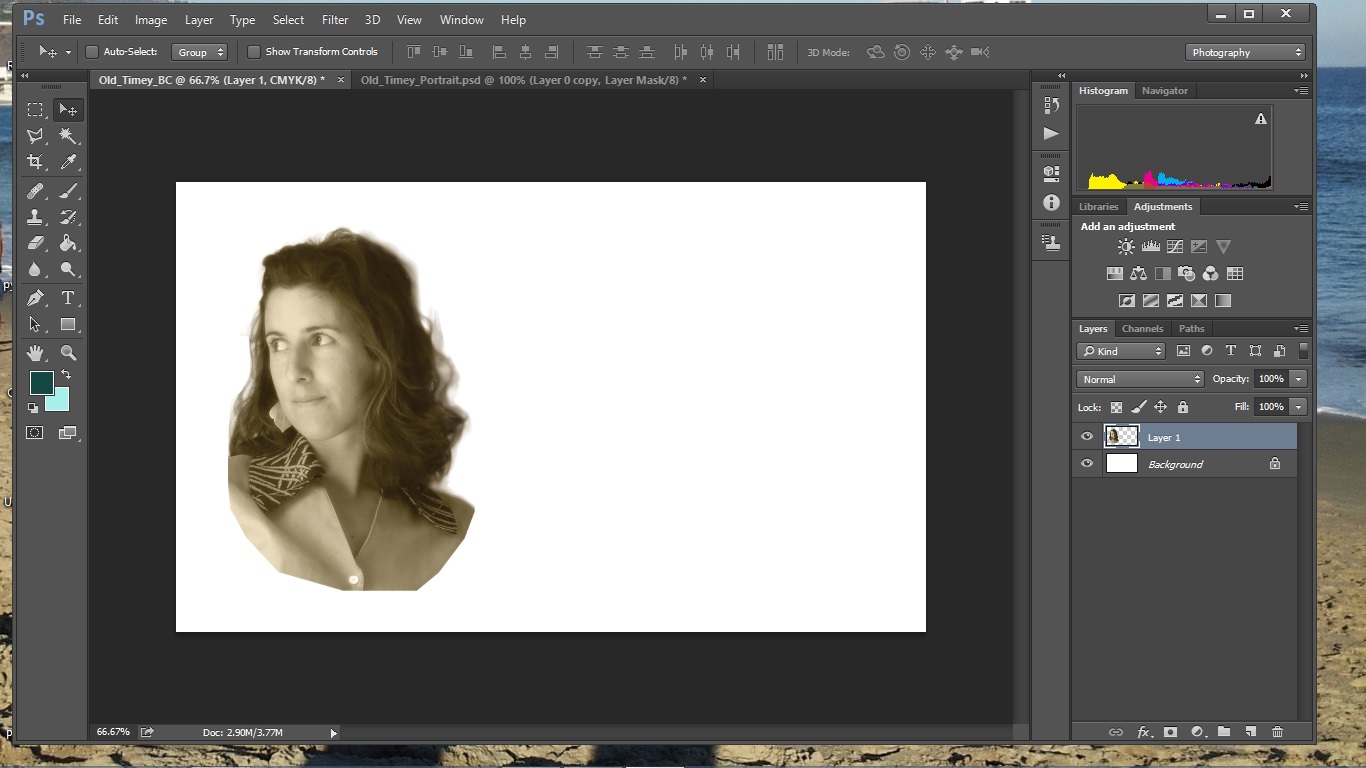
Task: Select the Lasso tool
Action: coord(35,136)
